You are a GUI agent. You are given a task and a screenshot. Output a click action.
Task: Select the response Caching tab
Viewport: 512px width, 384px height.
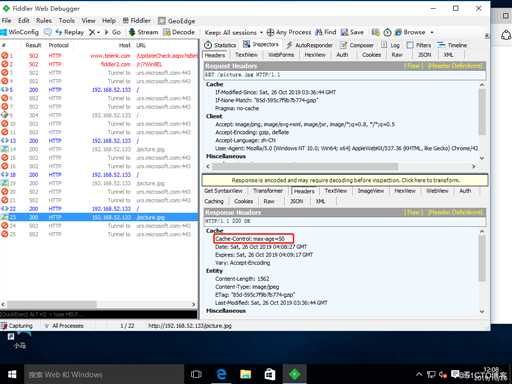click(x=214, y=201)
